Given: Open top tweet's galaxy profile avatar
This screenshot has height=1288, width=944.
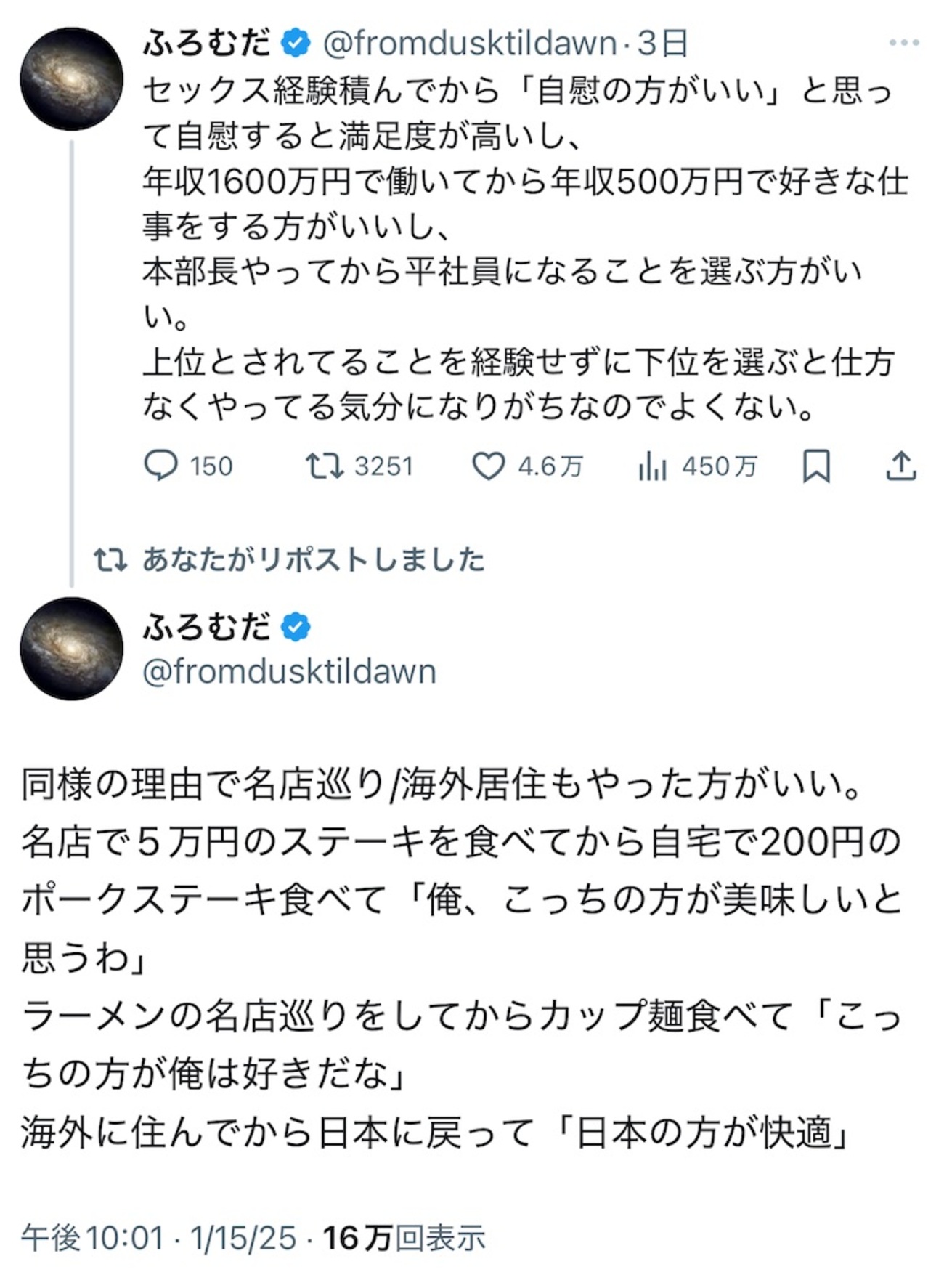Looking at the screenshot, I should (x=71, y=78).
